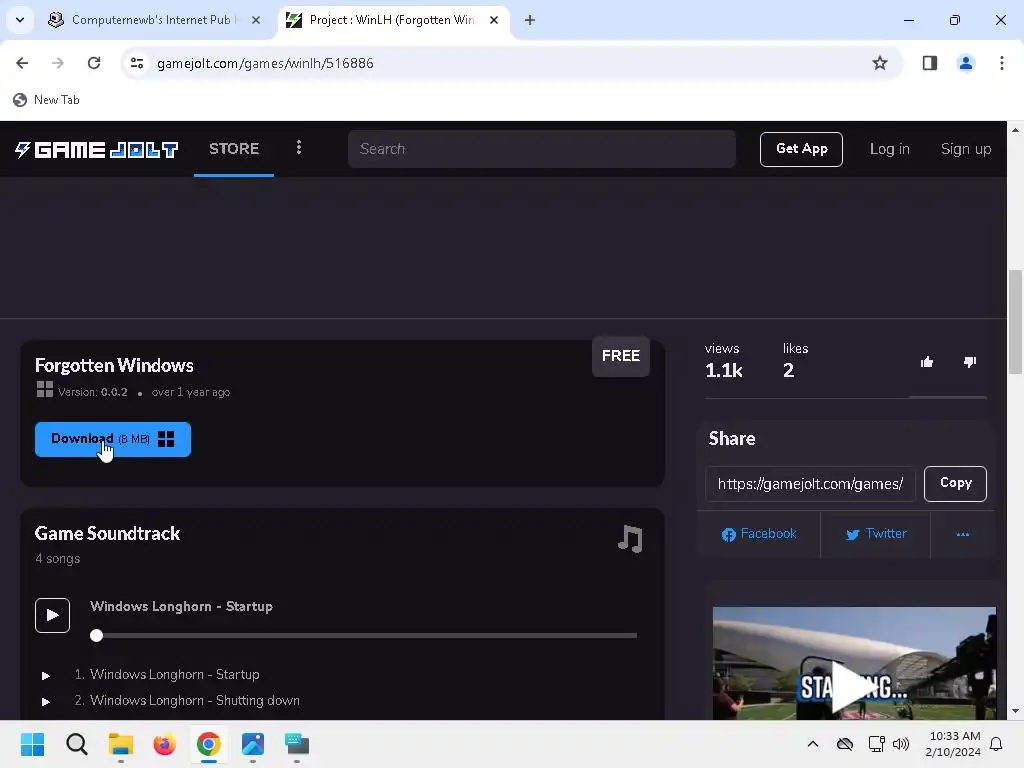
Task: Go forward in browser history
Action: [x=58, y=63]
